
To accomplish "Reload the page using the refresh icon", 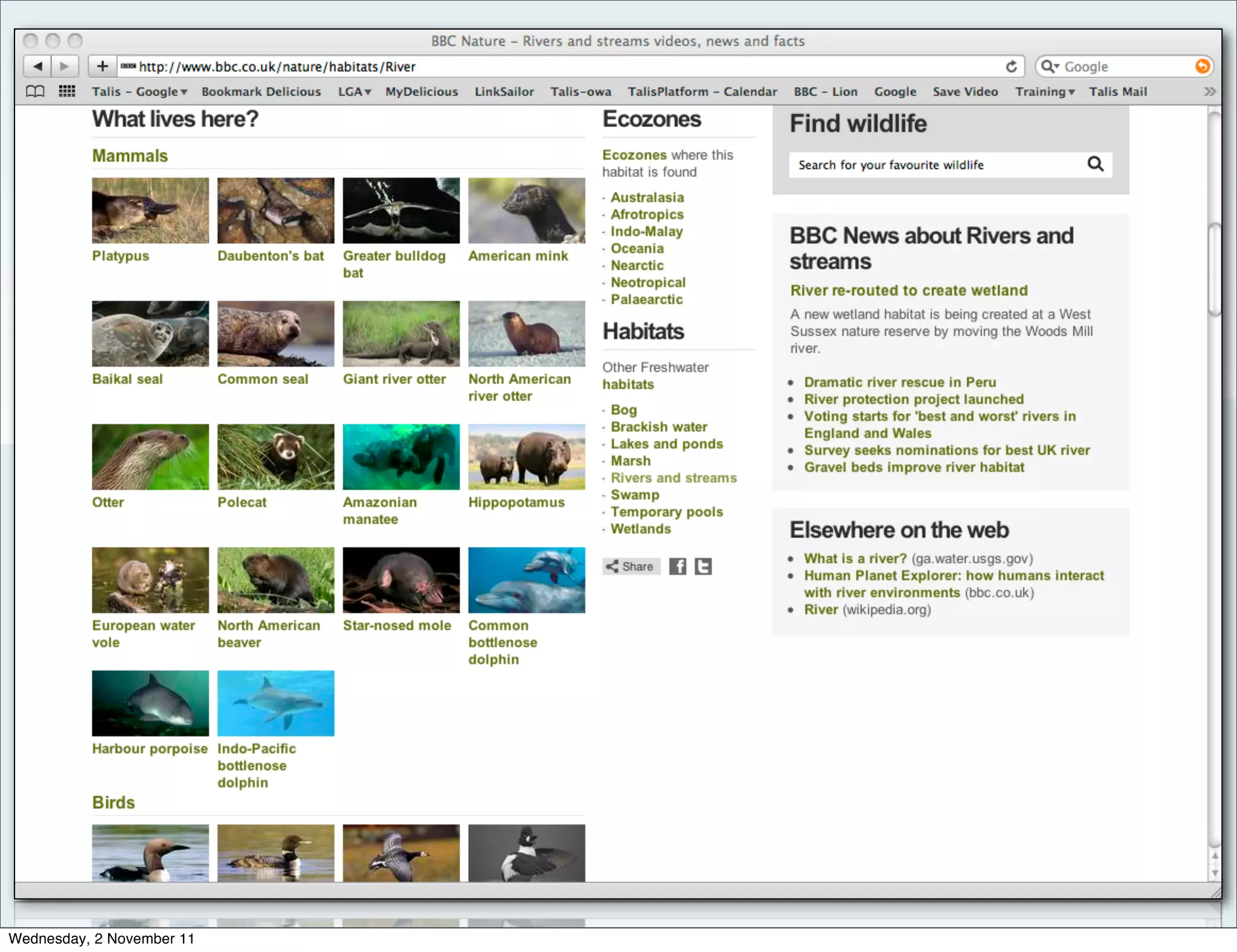I will coord(1011,66).
